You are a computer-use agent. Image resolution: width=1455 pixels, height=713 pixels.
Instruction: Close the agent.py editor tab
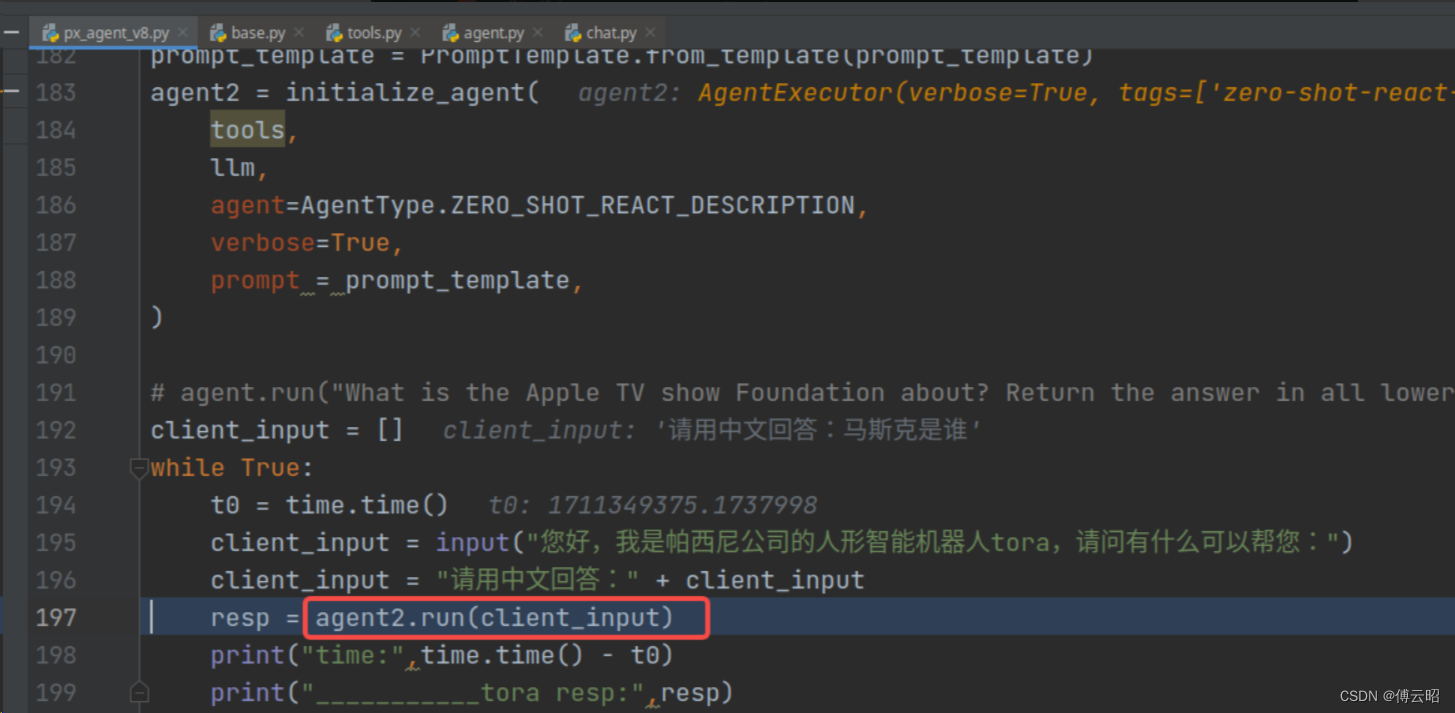pos(537,33)
